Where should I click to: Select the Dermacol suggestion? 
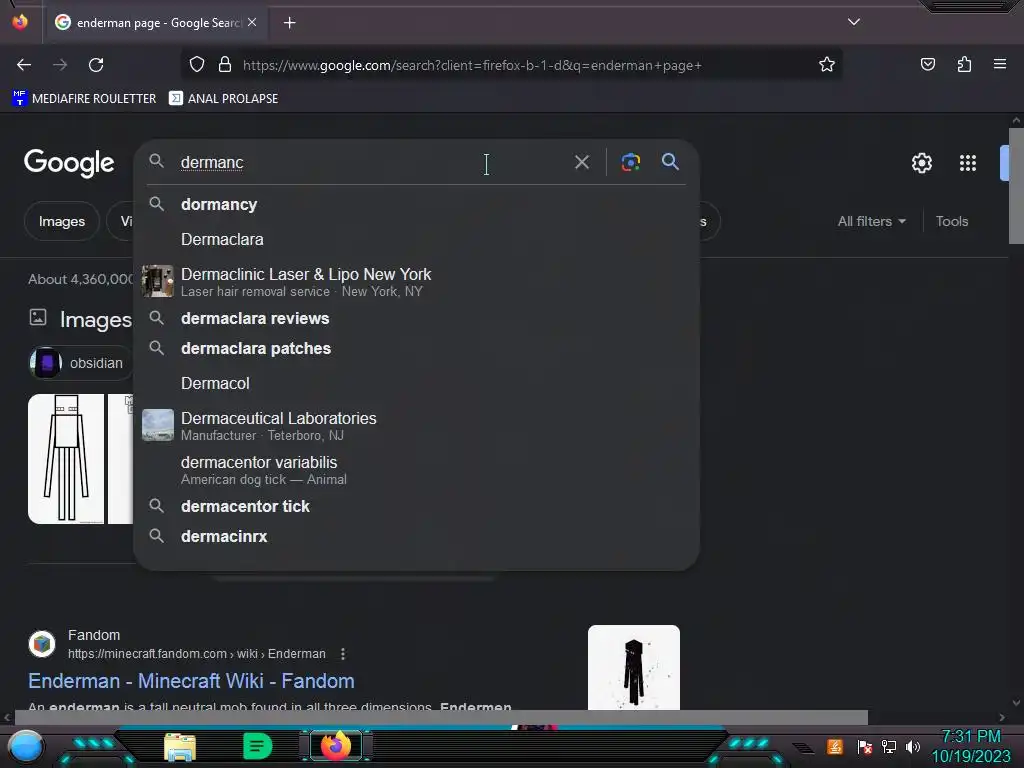(x=417, y=383)
